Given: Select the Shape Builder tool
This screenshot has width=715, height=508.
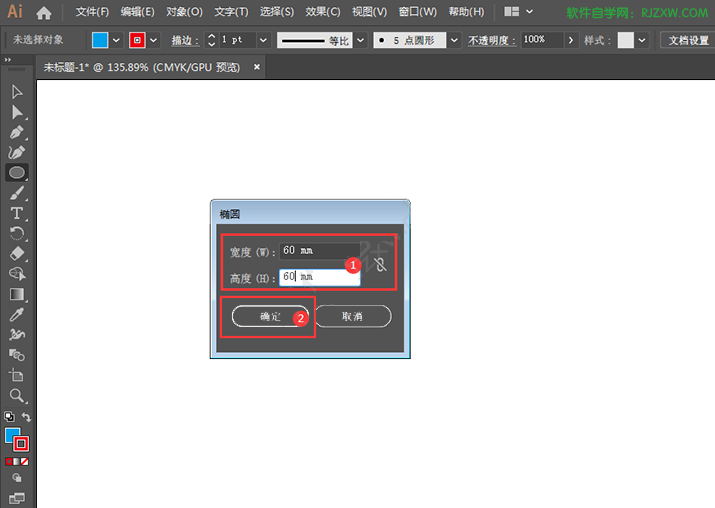Looking at the screenshot, I should coord(17,274).
